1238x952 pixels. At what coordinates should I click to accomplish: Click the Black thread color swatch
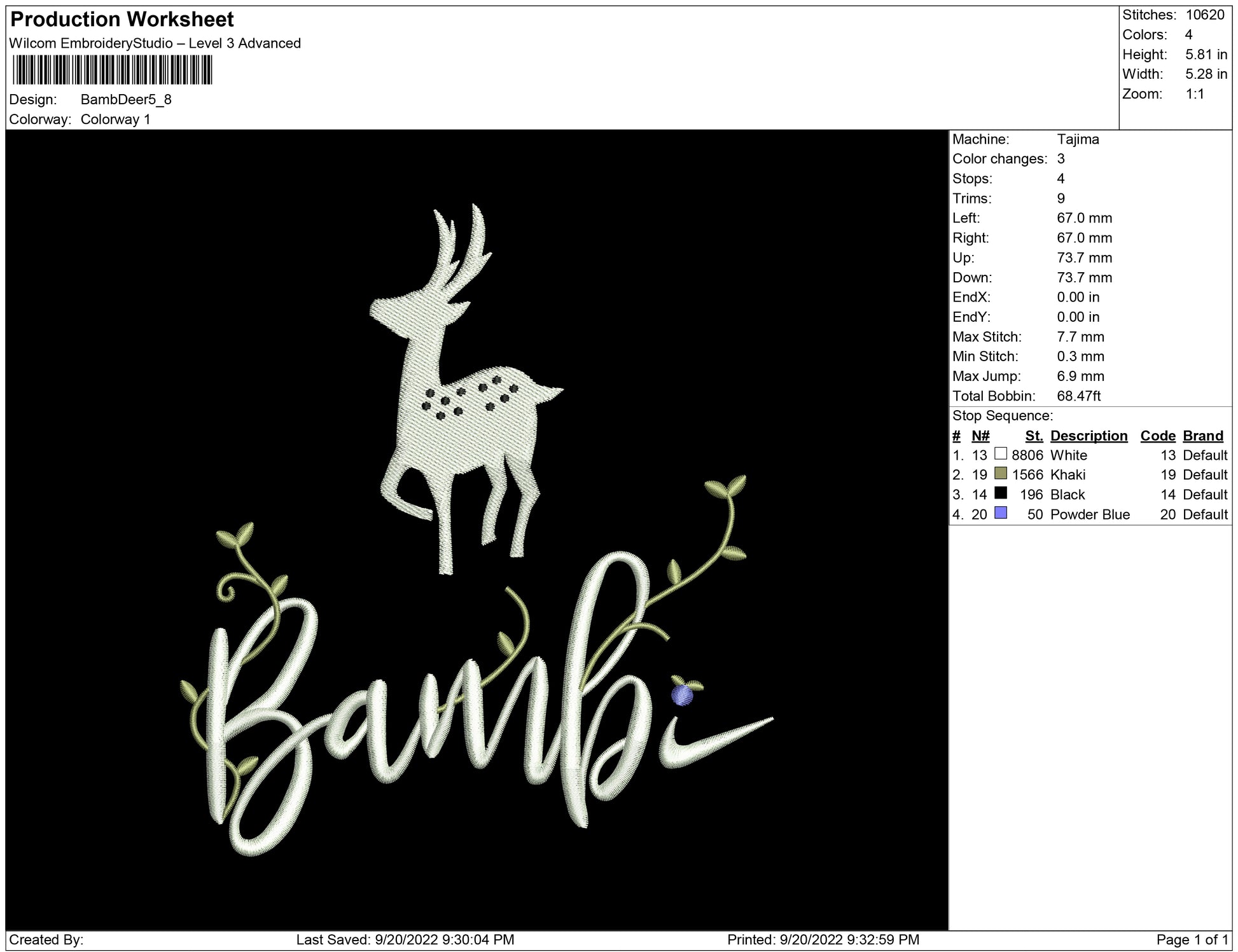(1001, 493)
